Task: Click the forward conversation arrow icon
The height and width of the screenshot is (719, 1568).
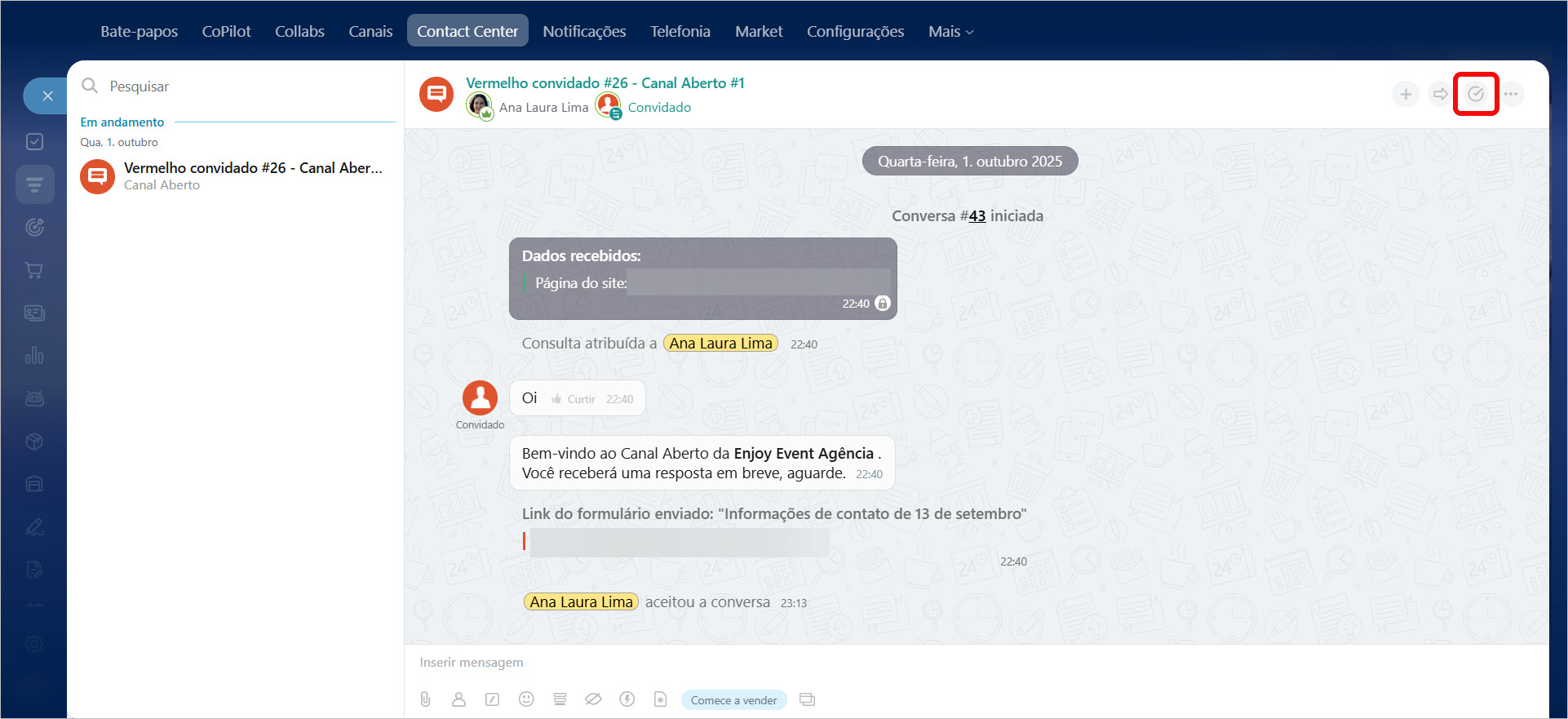Action: coord(1440,94)
